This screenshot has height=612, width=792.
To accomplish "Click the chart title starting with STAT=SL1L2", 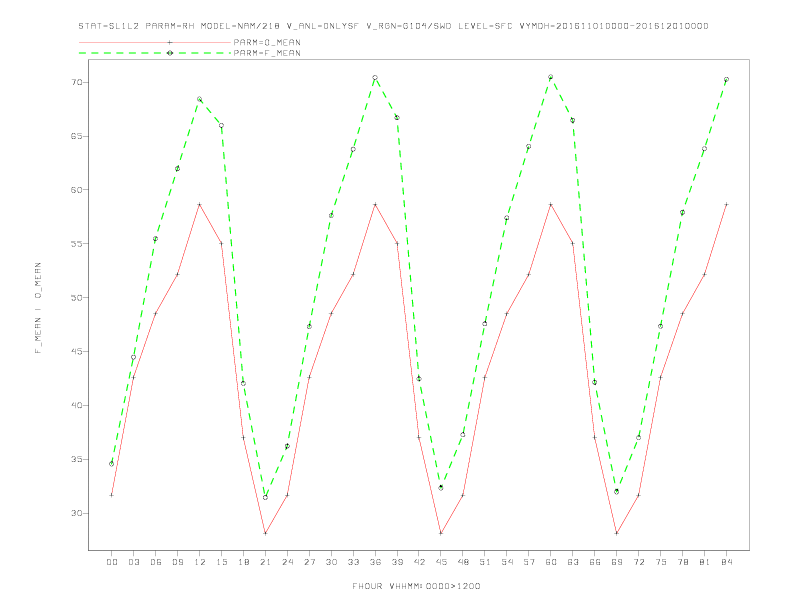I will [x=393, y=26].
